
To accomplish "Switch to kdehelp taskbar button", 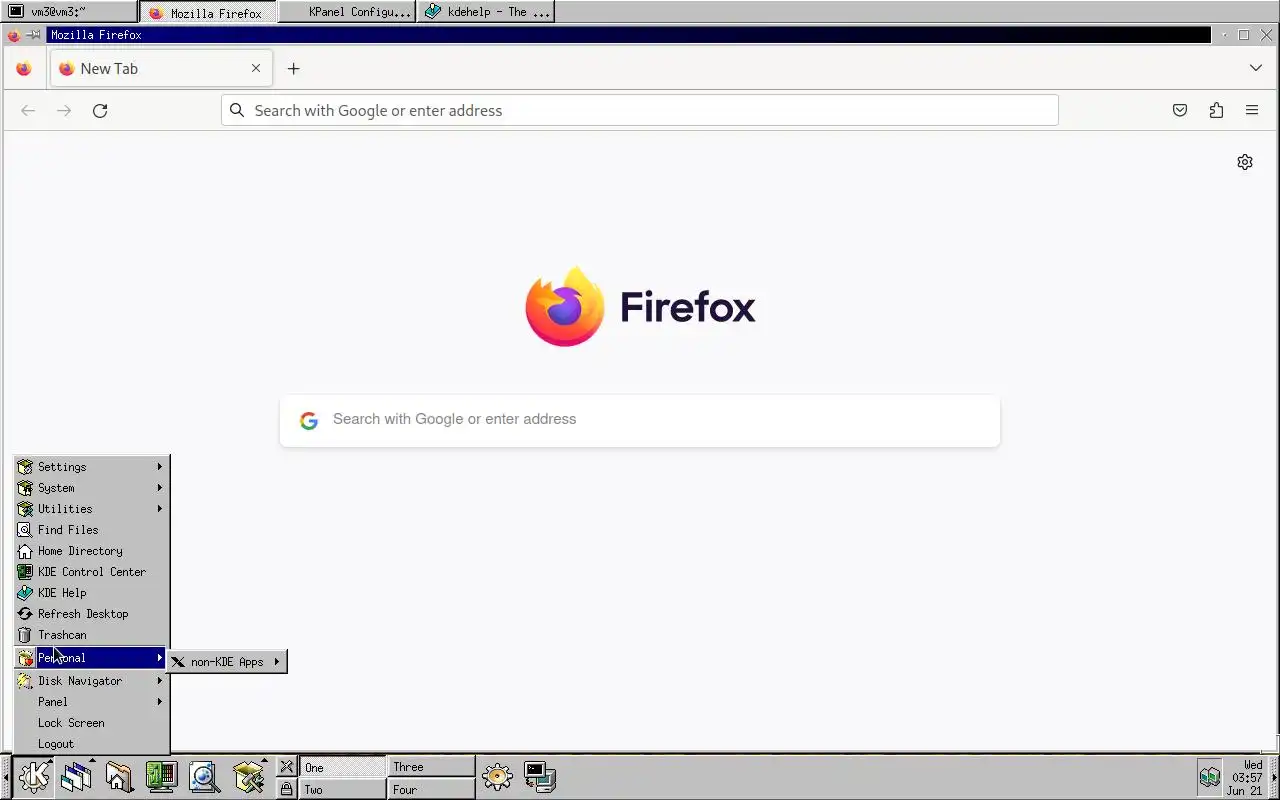I will click(485, 12).
